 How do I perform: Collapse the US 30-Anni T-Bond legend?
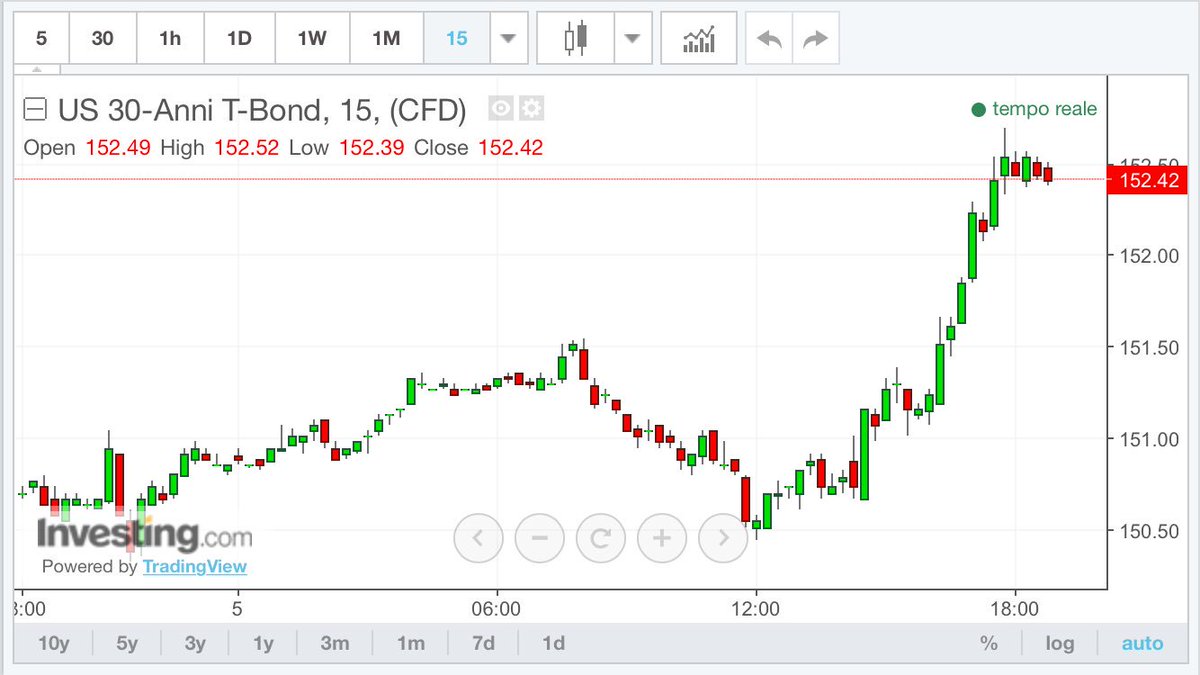(35, 109)
